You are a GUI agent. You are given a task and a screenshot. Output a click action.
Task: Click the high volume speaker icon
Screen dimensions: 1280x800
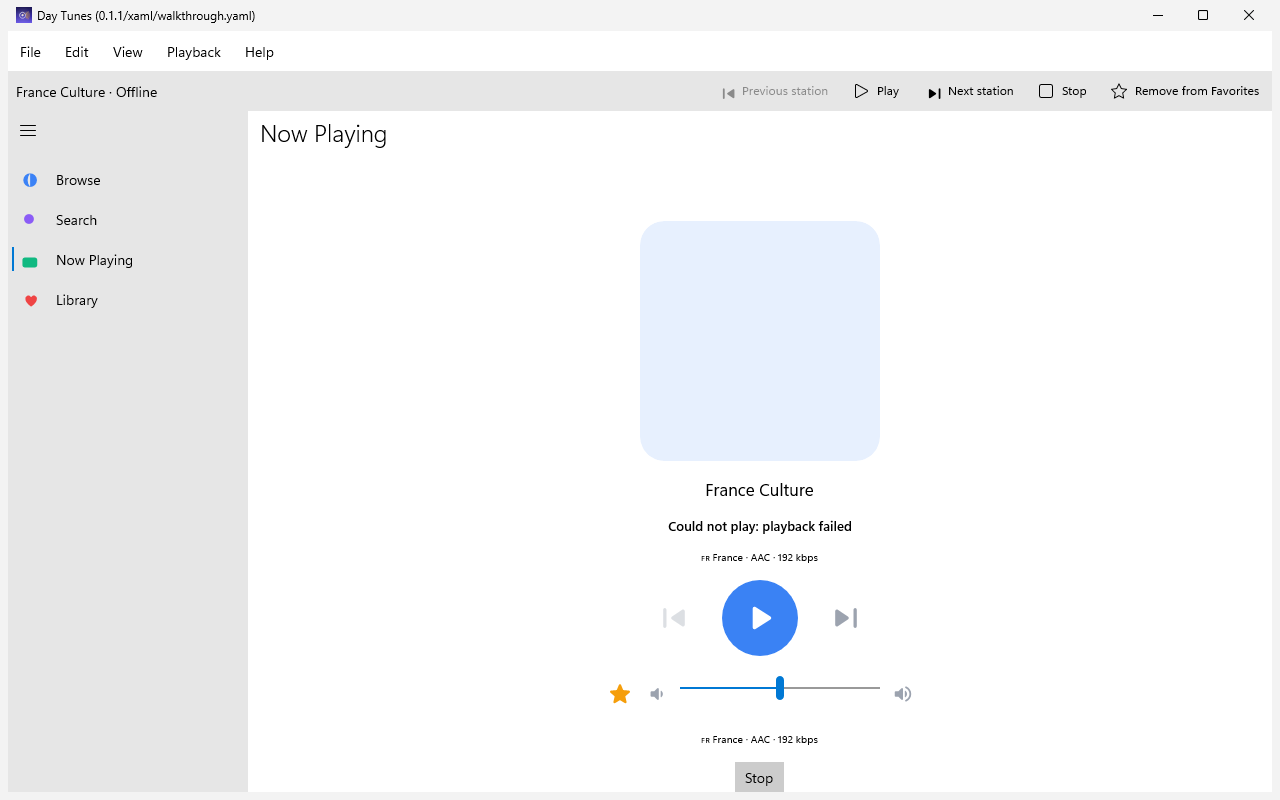[903, 694]
